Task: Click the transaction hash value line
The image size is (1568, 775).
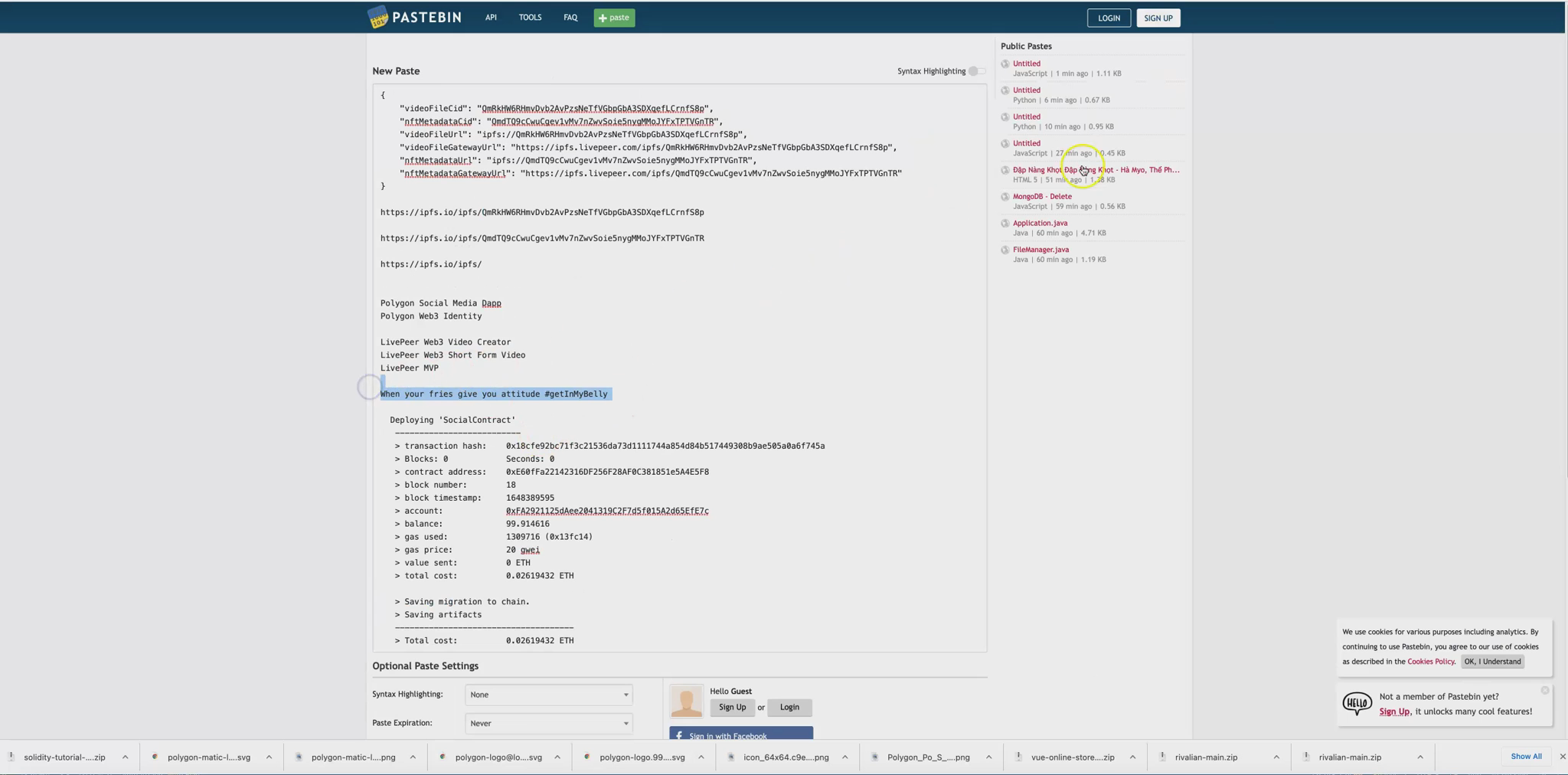Action: pos(665,446)
